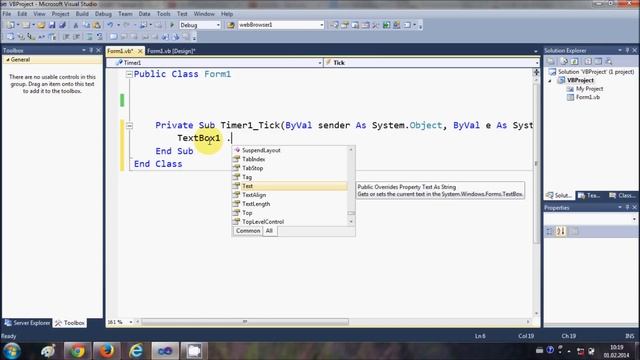Click the green Extension Manager toolbar icon
Image resolution: width=640 pixels, height=360 pixels.
386,25
